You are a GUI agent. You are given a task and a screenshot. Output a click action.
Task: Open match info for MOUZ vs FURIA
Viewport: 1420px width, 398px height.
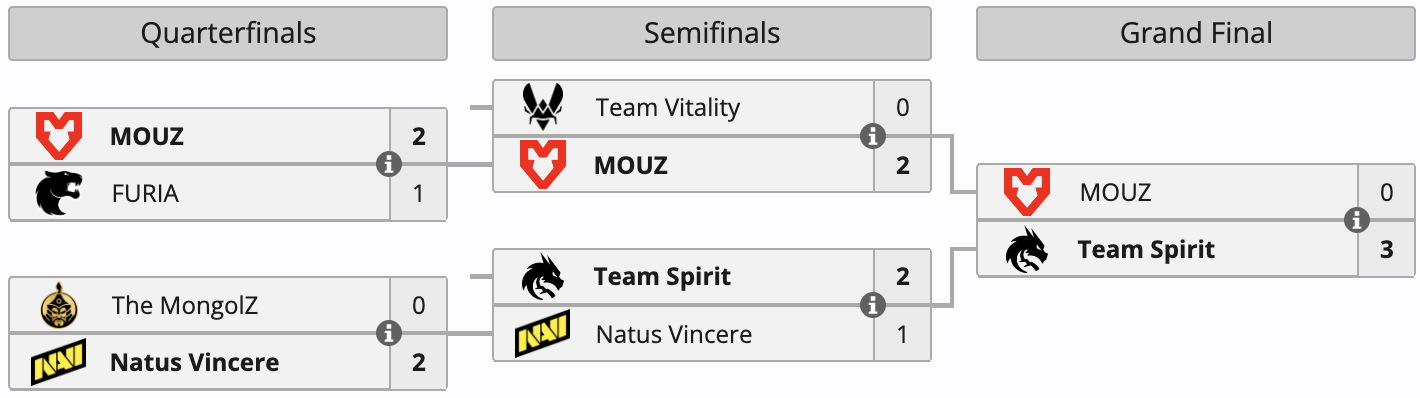(x=389, y=164)
